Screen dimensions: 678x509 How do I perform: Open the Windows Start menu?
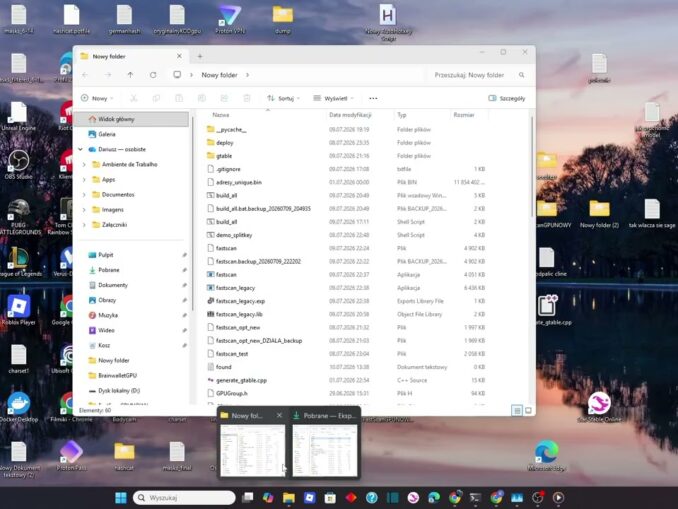click(121, 498)
